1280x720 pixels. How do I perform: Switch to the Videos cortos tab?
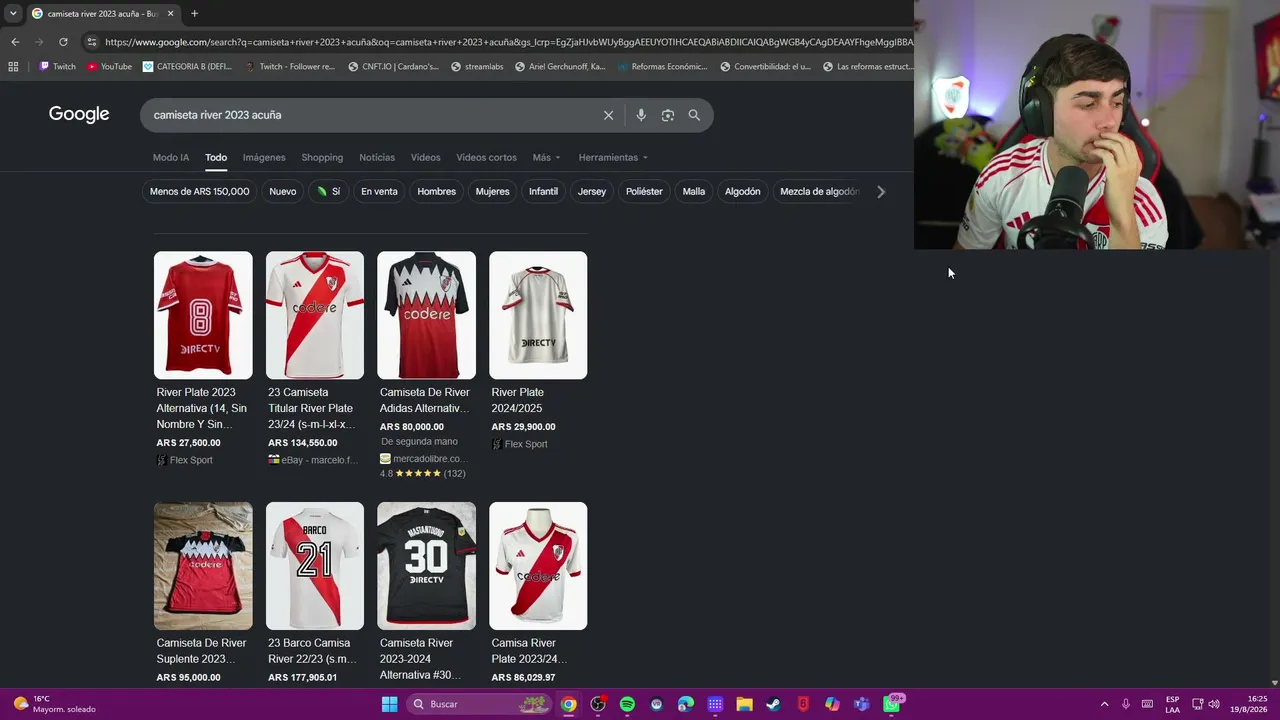[487, 157]
